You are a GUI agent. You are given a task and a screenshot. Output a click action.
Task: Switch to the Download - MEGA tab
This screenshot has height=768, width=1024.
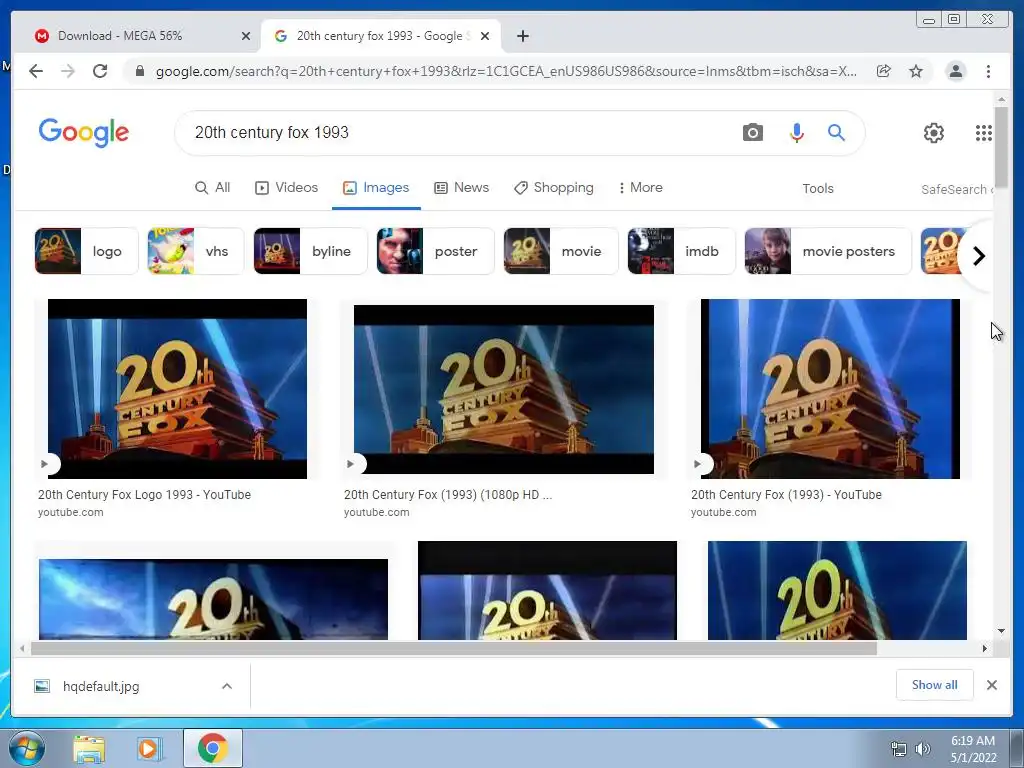[139, 36]
